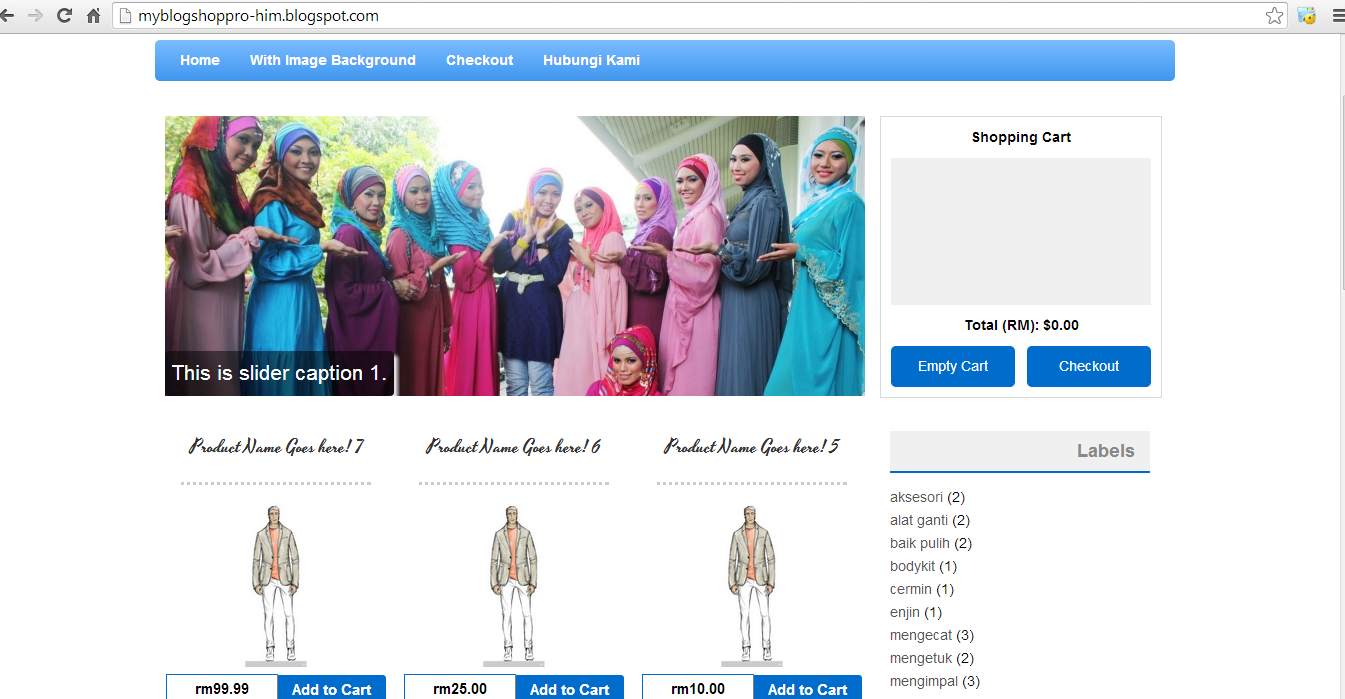This screenshot has width=1345, height=699.
Task: Click the rm25.00 price box
Action: pos(460,688)
